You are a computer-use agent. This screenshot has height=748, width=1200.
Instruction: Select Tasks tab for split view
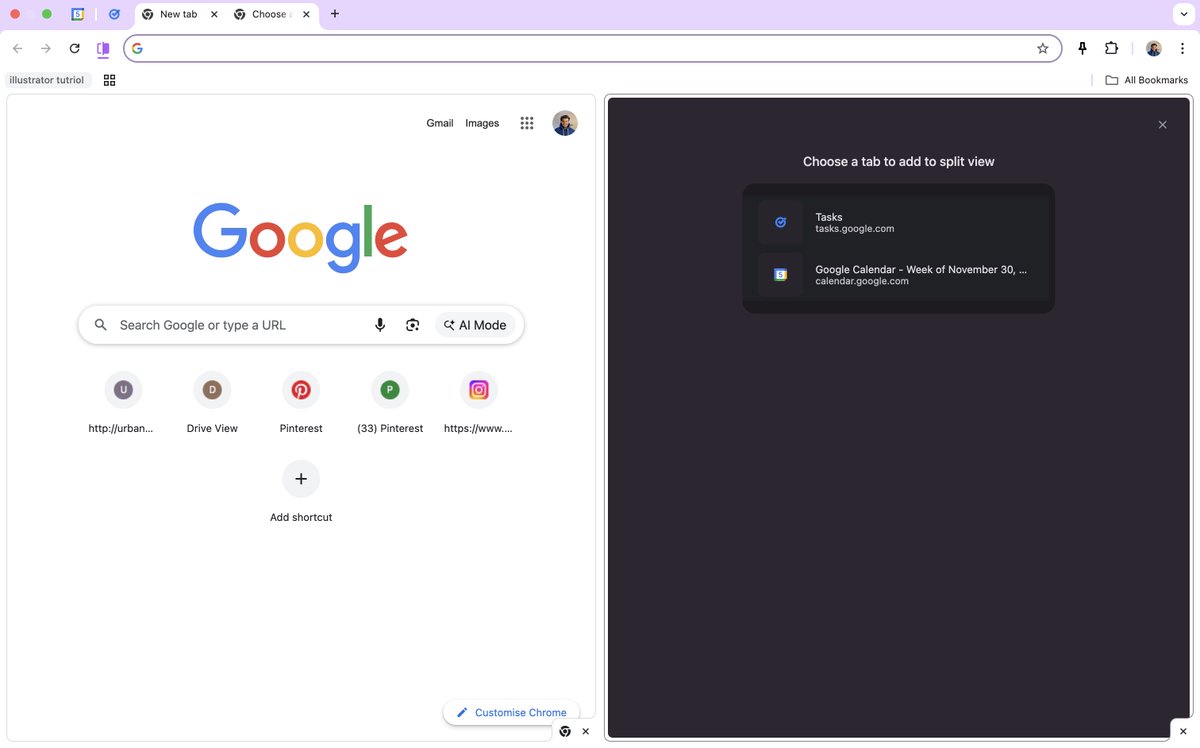898,222
